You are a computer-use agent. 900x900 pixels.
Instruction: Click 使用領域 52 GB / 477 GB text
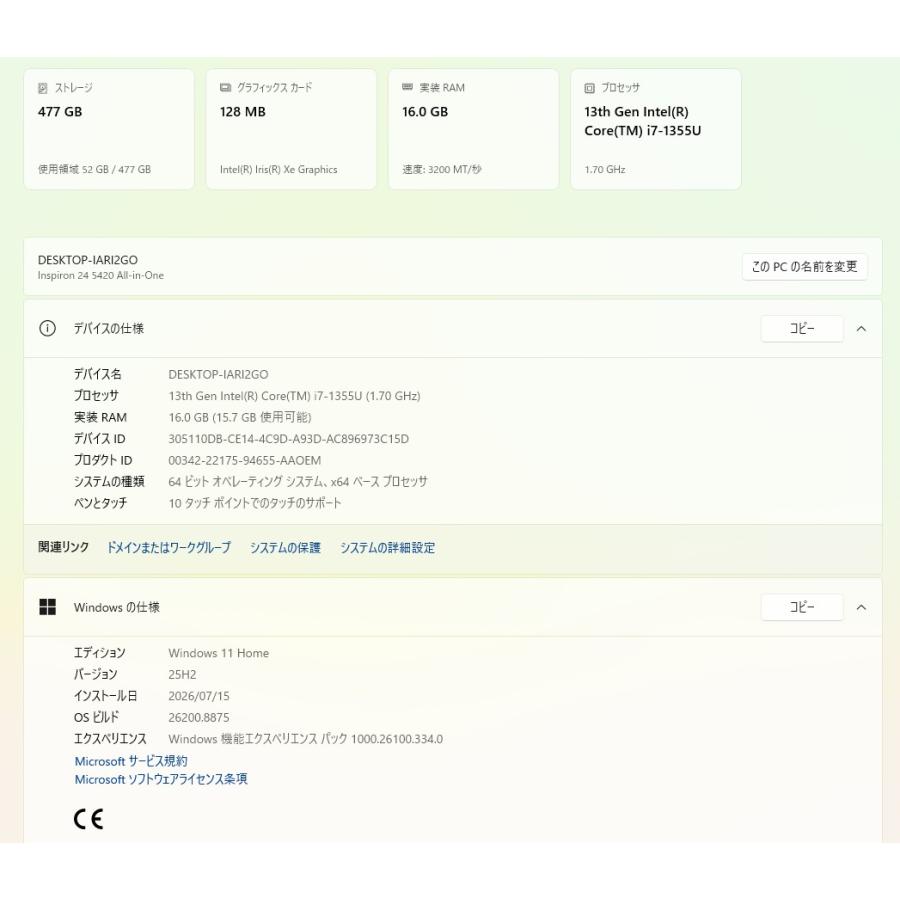pos(95,169)
